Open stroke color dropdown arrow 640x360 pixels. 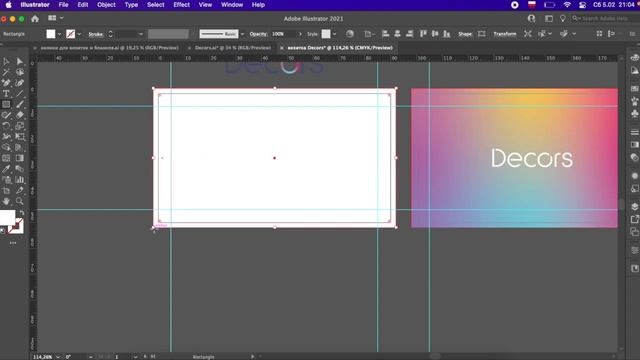tap(79, 34)
